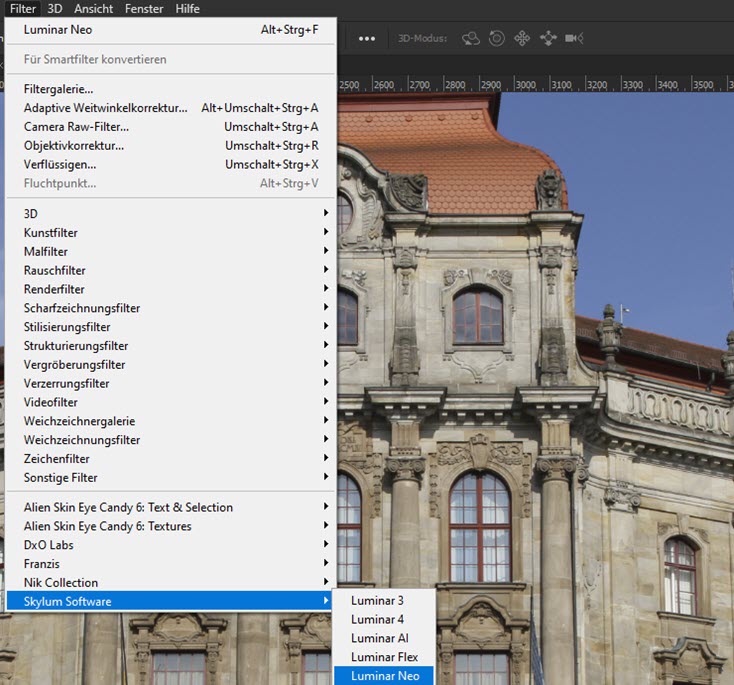Select the 3D orbit/rotate mode icon

click(471, 38)
